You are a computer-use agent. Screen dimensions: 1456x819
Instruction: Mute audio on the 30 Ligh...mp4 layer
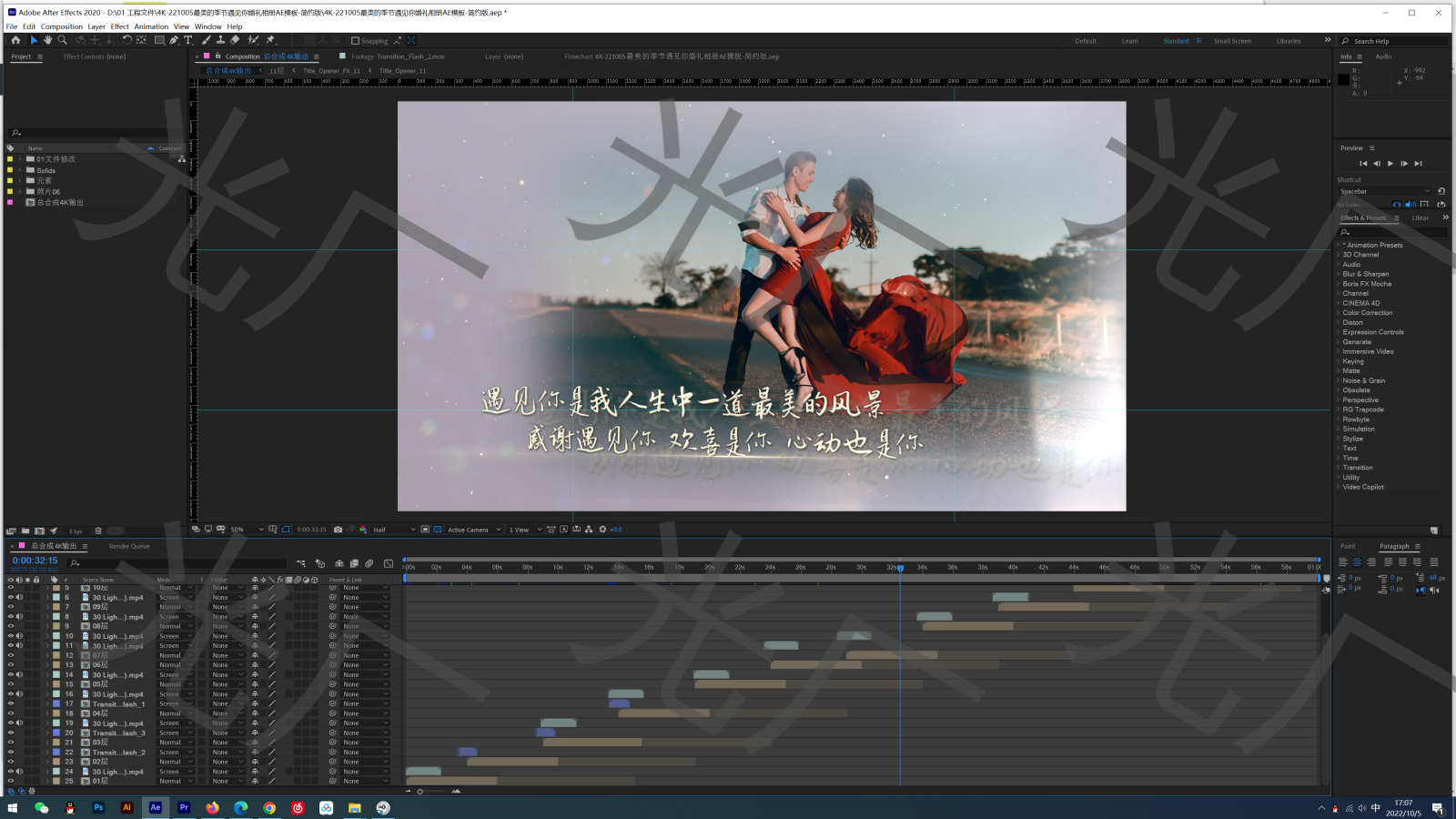click(x=20, y=597)
